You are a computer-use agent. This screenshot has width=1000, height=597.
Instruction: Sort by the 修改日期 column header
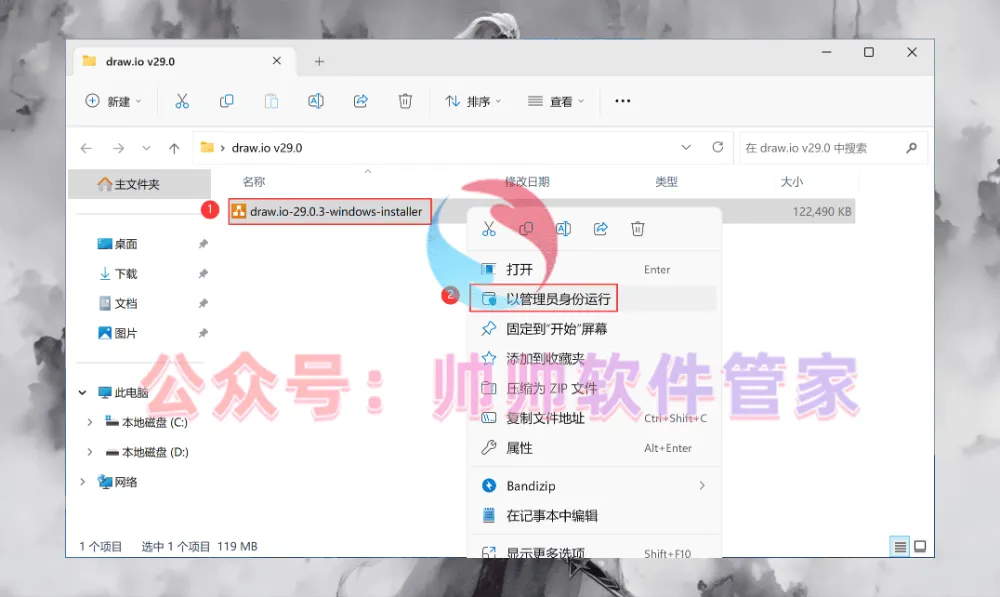[x=527, y=182]
